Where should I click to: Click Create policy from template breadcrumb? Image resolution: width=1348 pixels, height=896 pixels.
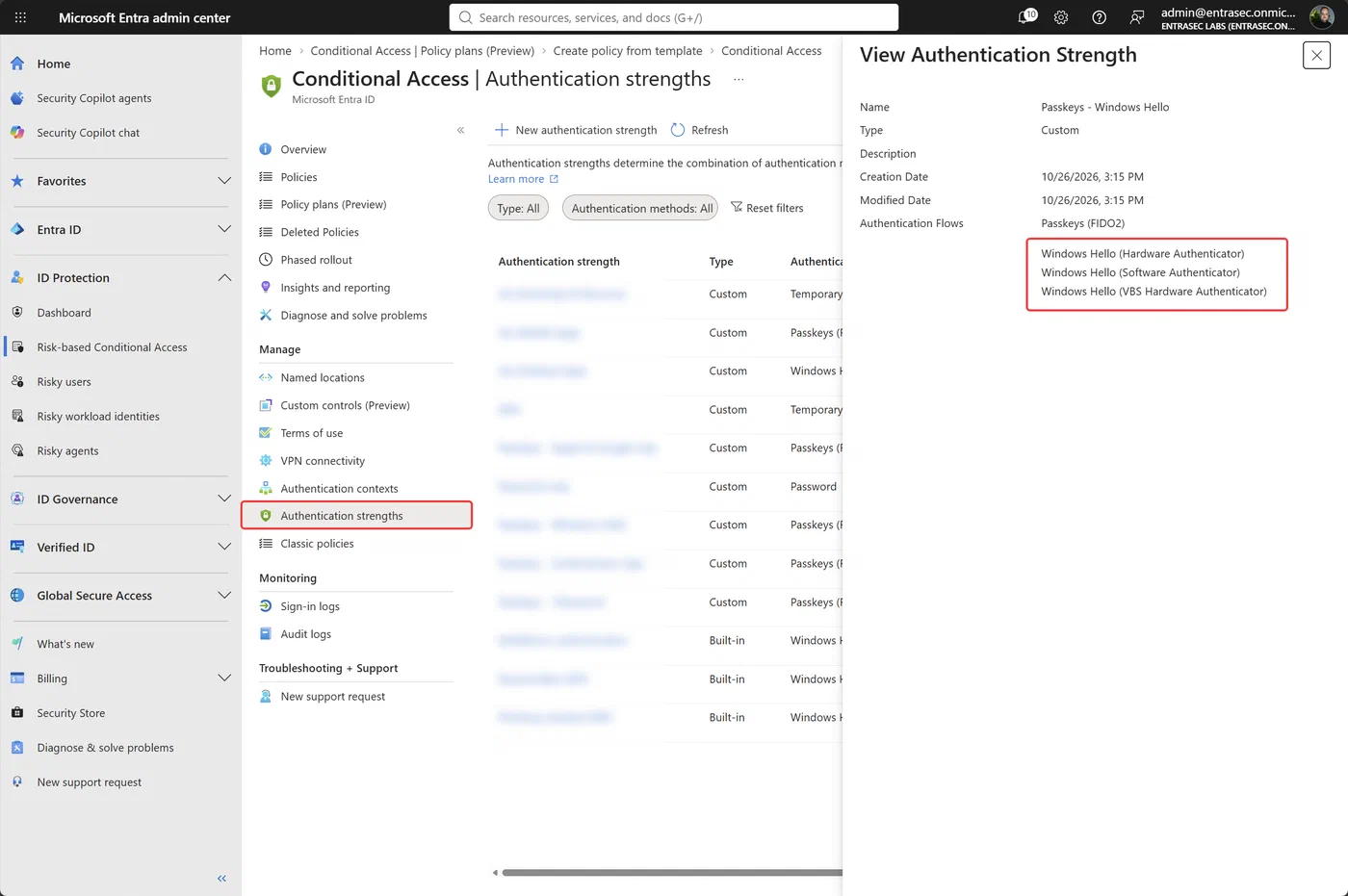628,51
